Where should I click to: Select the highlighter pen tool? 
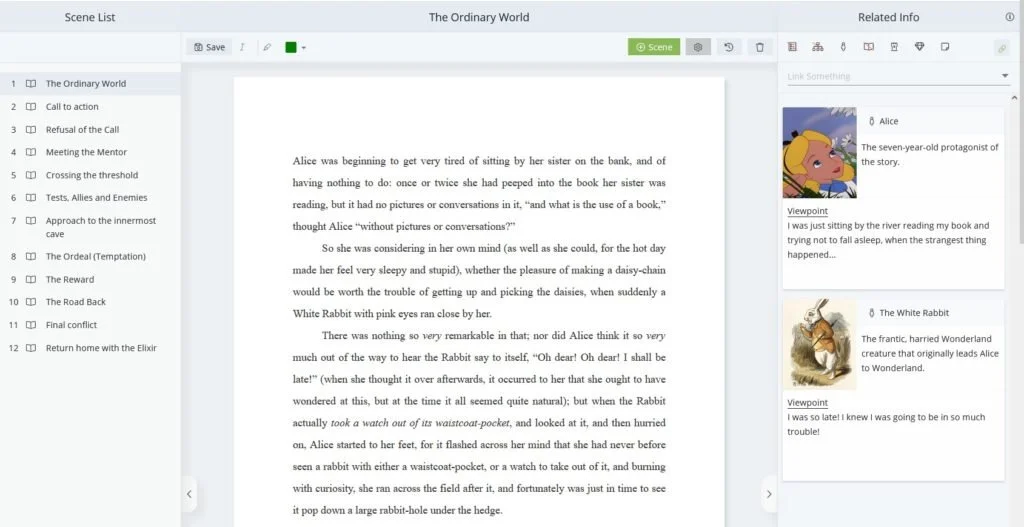pos(266,47)
